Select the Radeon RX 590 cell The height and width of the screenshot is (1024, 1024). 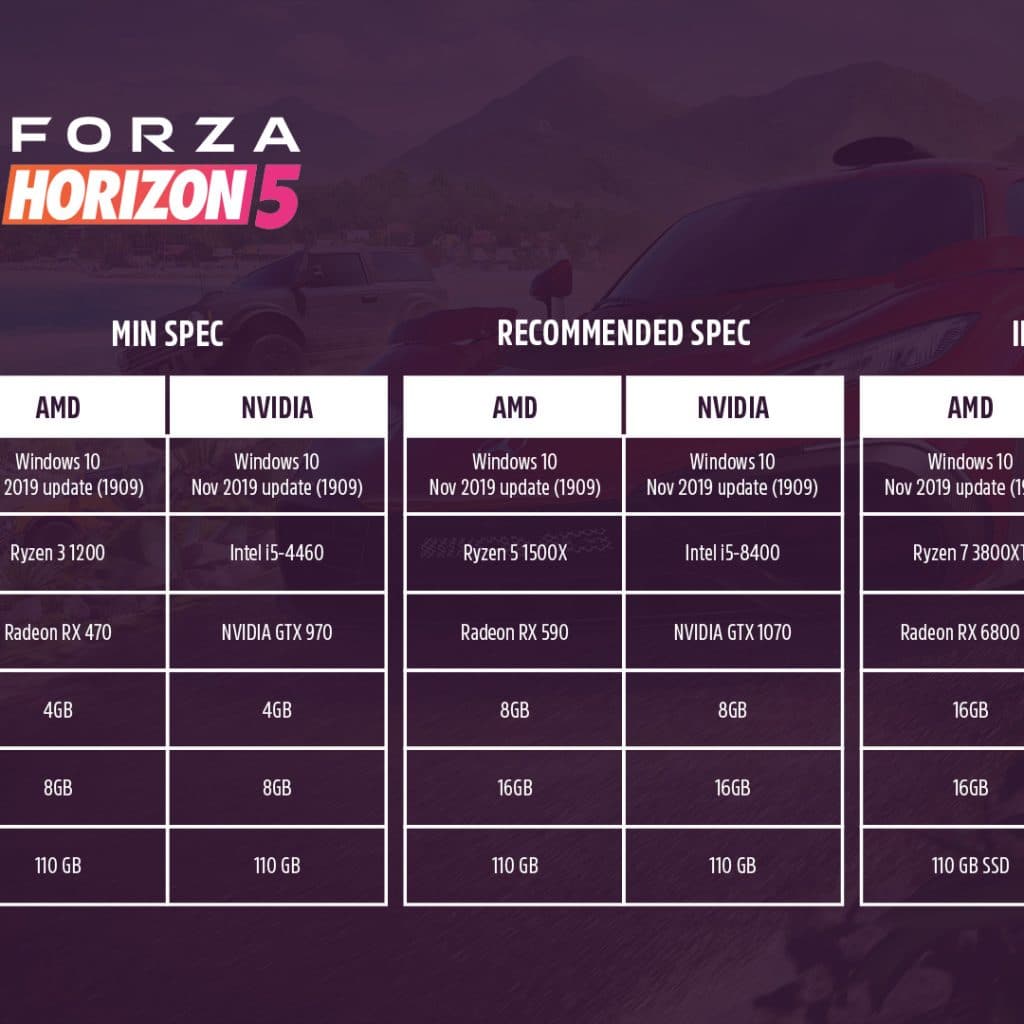pyautogui.click(x=514, y=632)
